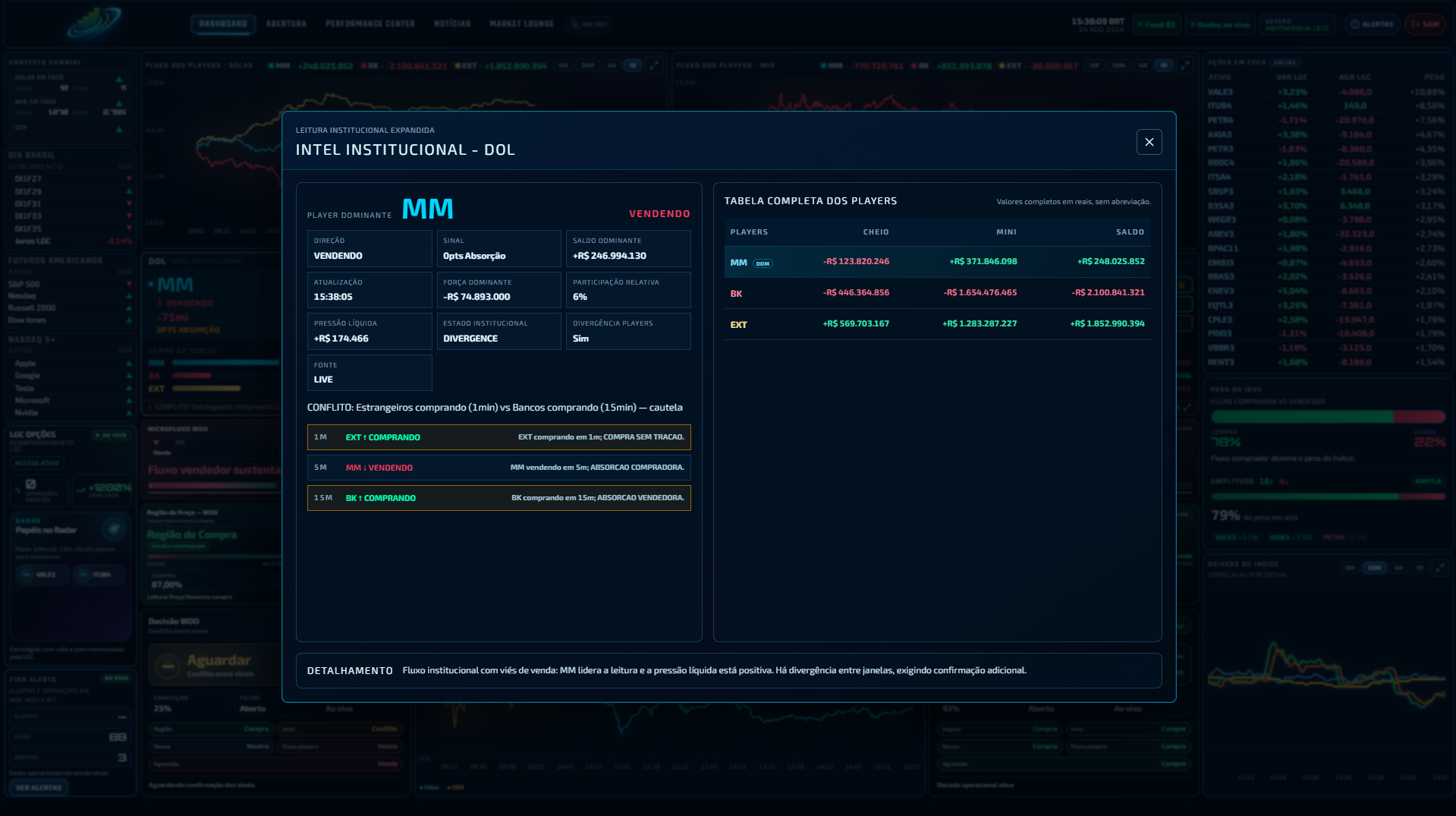The image size is (1456, 816).
Task: Expand the 15M BK Comprando row
Action: 498,498
